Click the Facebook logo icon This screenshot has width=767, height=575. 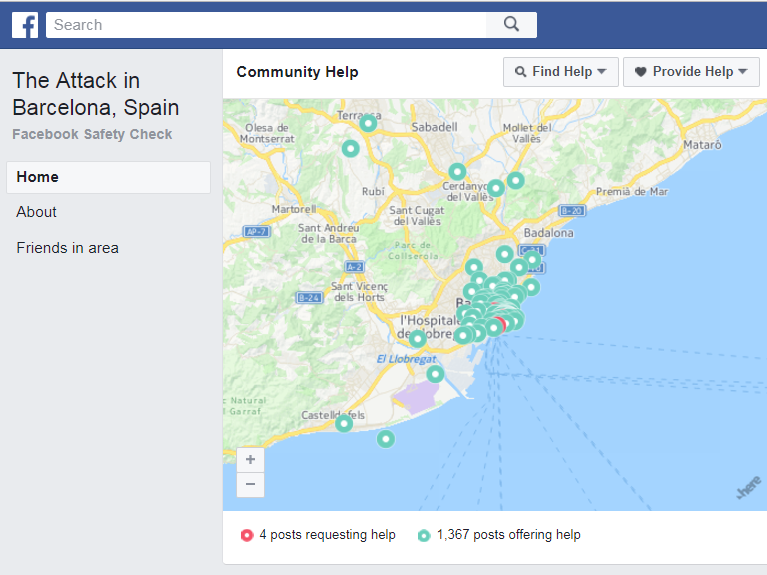click(x=25, y=25)
